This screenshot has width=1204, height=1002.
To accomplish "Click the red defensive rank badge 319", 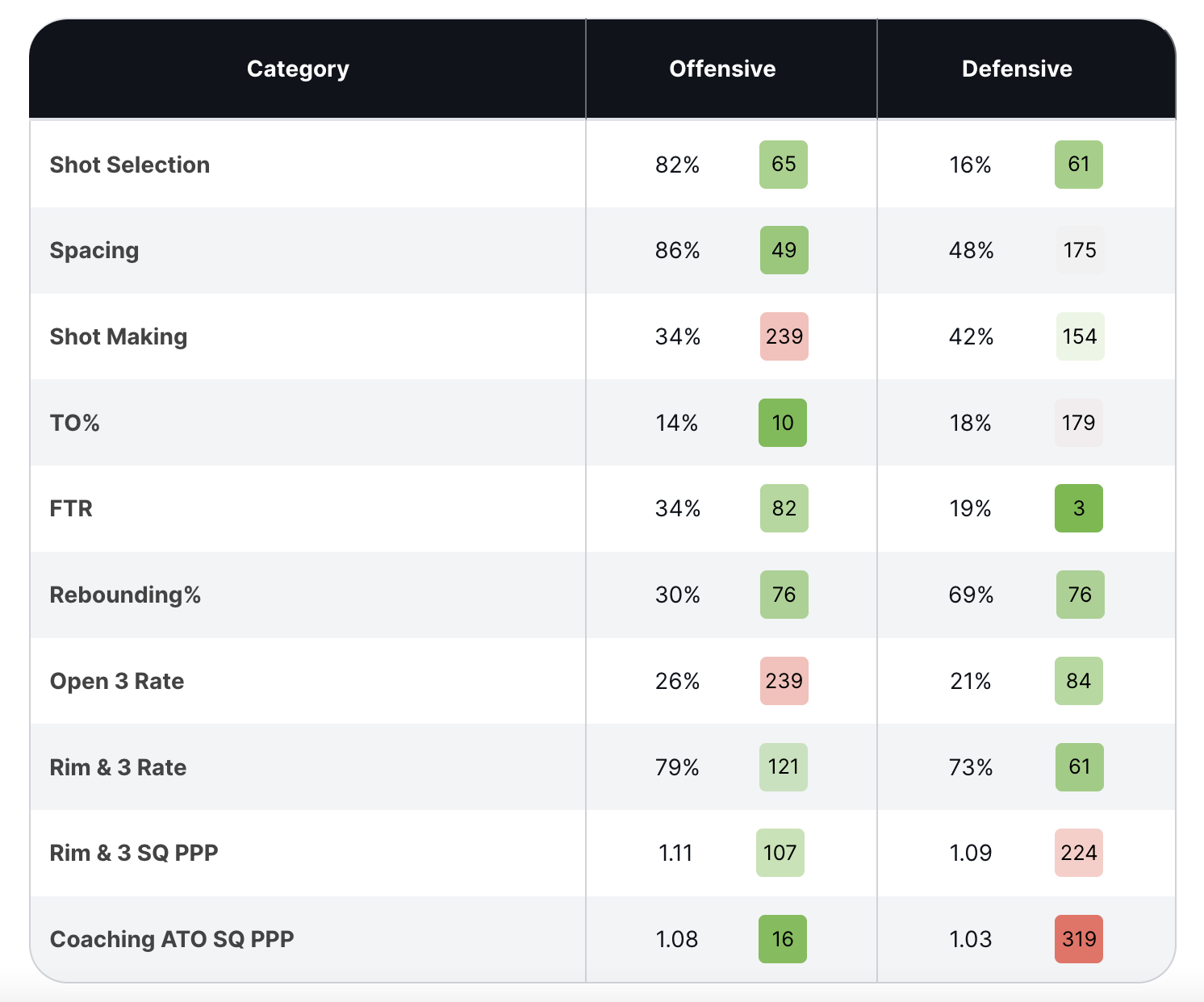I will (1079, 939).
